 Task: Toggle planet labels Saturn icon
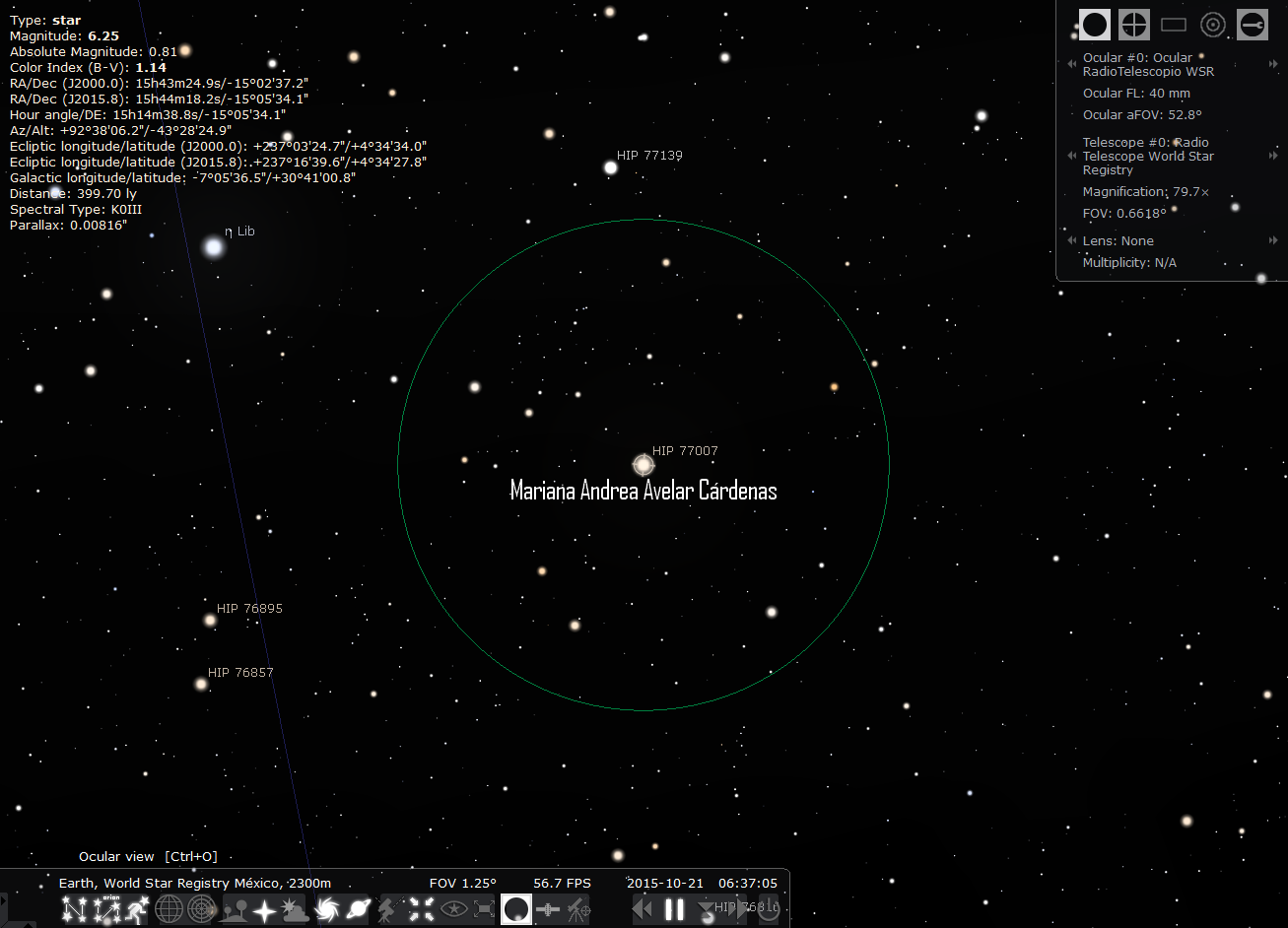coord(358,909)
